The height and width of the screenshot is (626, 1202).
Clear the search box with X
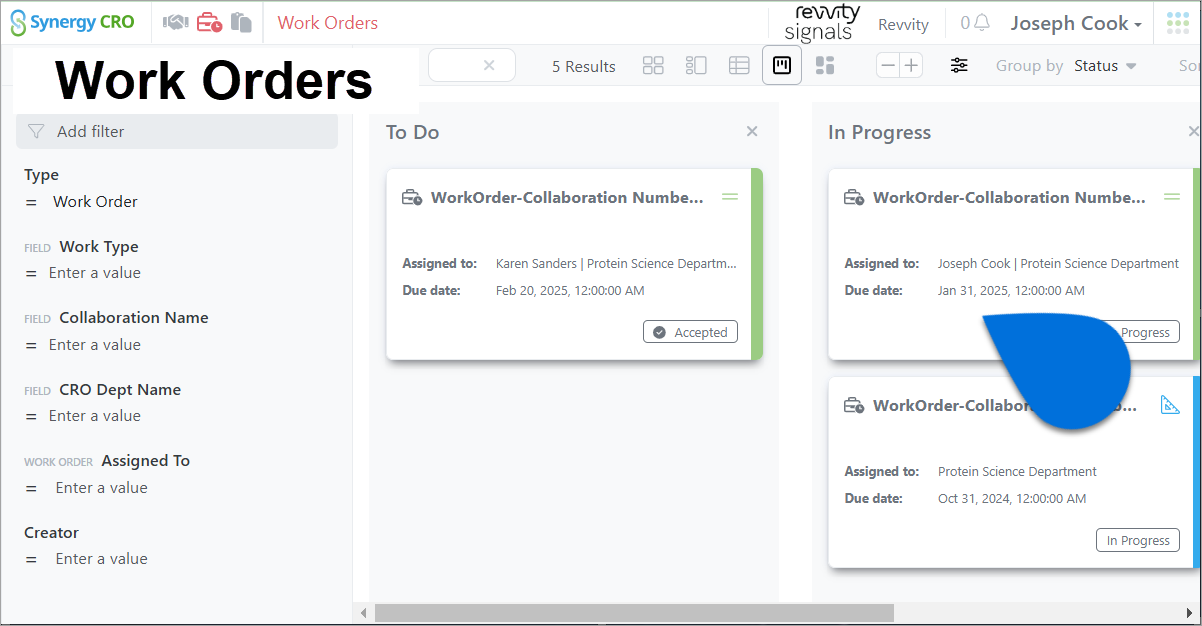coord(489,65)
